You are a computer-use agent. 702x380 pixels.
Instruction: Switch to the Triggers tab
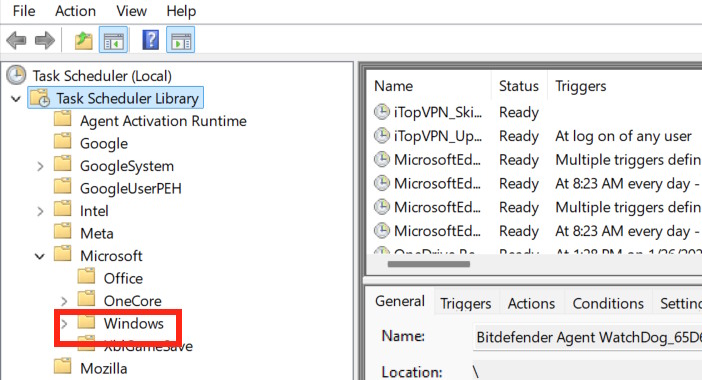[466, 303]
